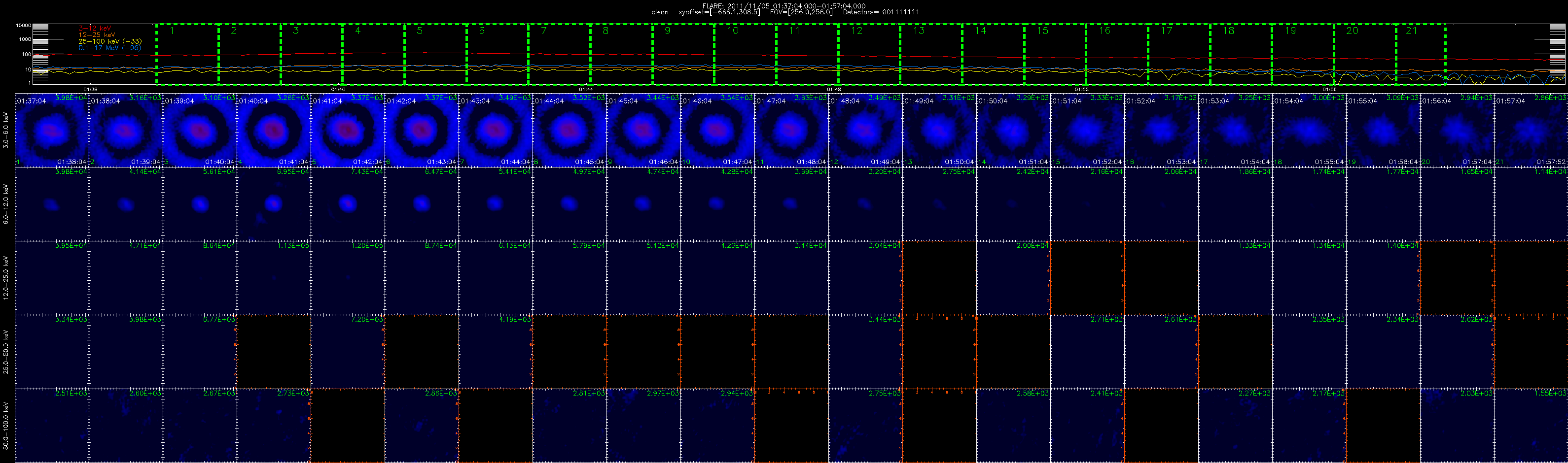Open 25-50 keV image with peak 3.34E+03
Image resolution: width=1568 pixels, height=463 pixels.
(x=52, y=351)
